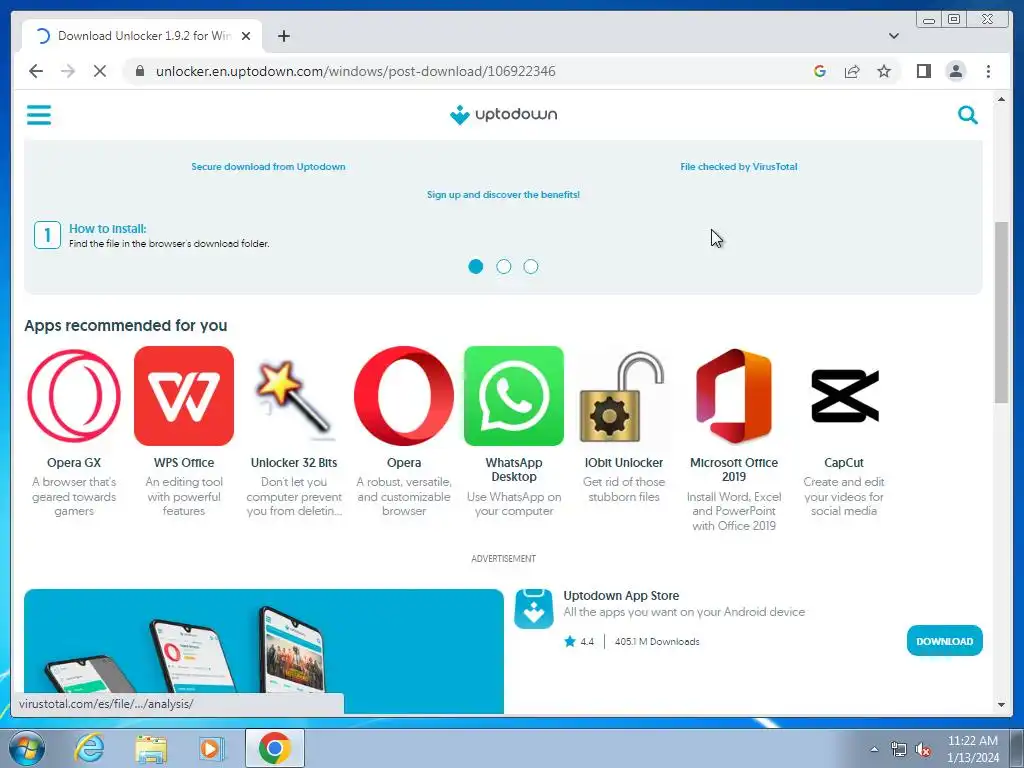Open WhatsApp Desktop title link
This screenshot has height=768, width=1024.
pos(514,470)
